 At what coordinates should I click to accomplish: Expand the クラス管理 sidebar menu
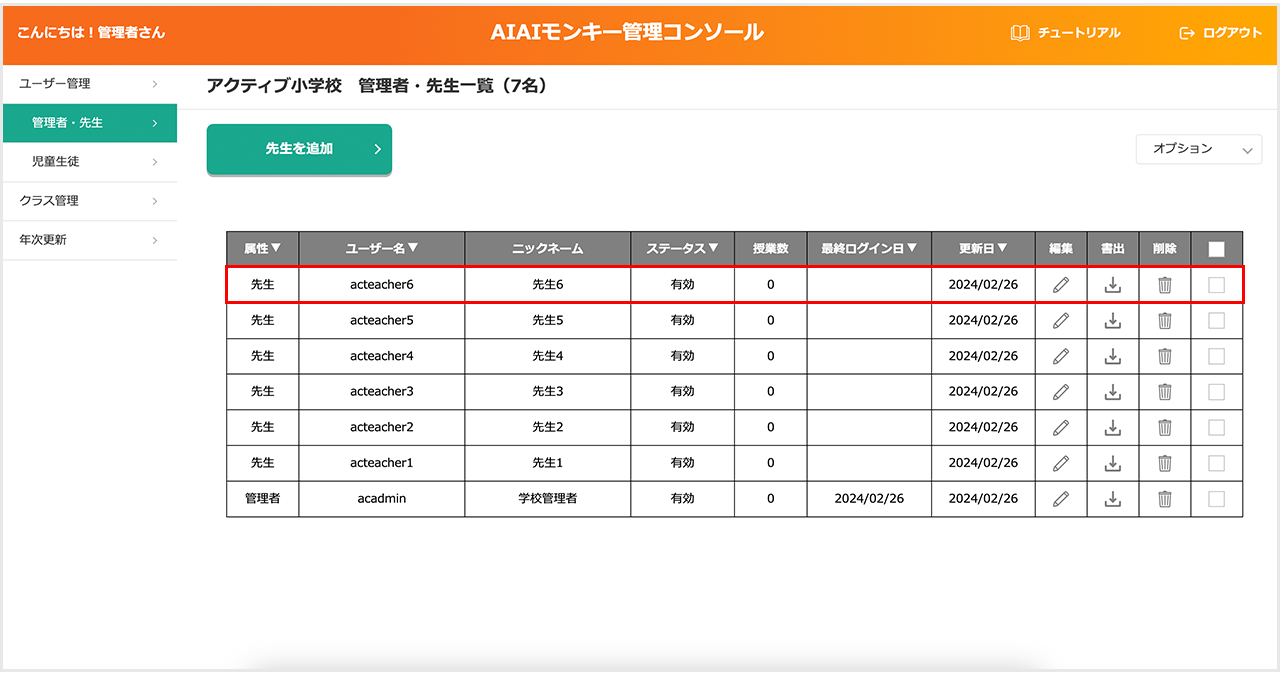(90, 201)
